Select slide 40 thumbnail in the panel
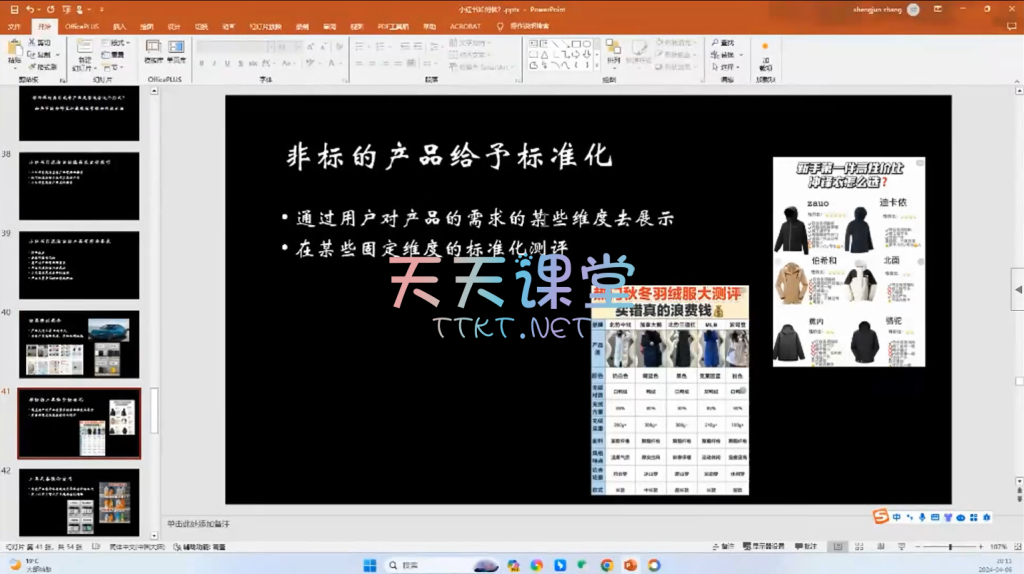Viewport: 1024px width, 574px height. click(79, 344)
